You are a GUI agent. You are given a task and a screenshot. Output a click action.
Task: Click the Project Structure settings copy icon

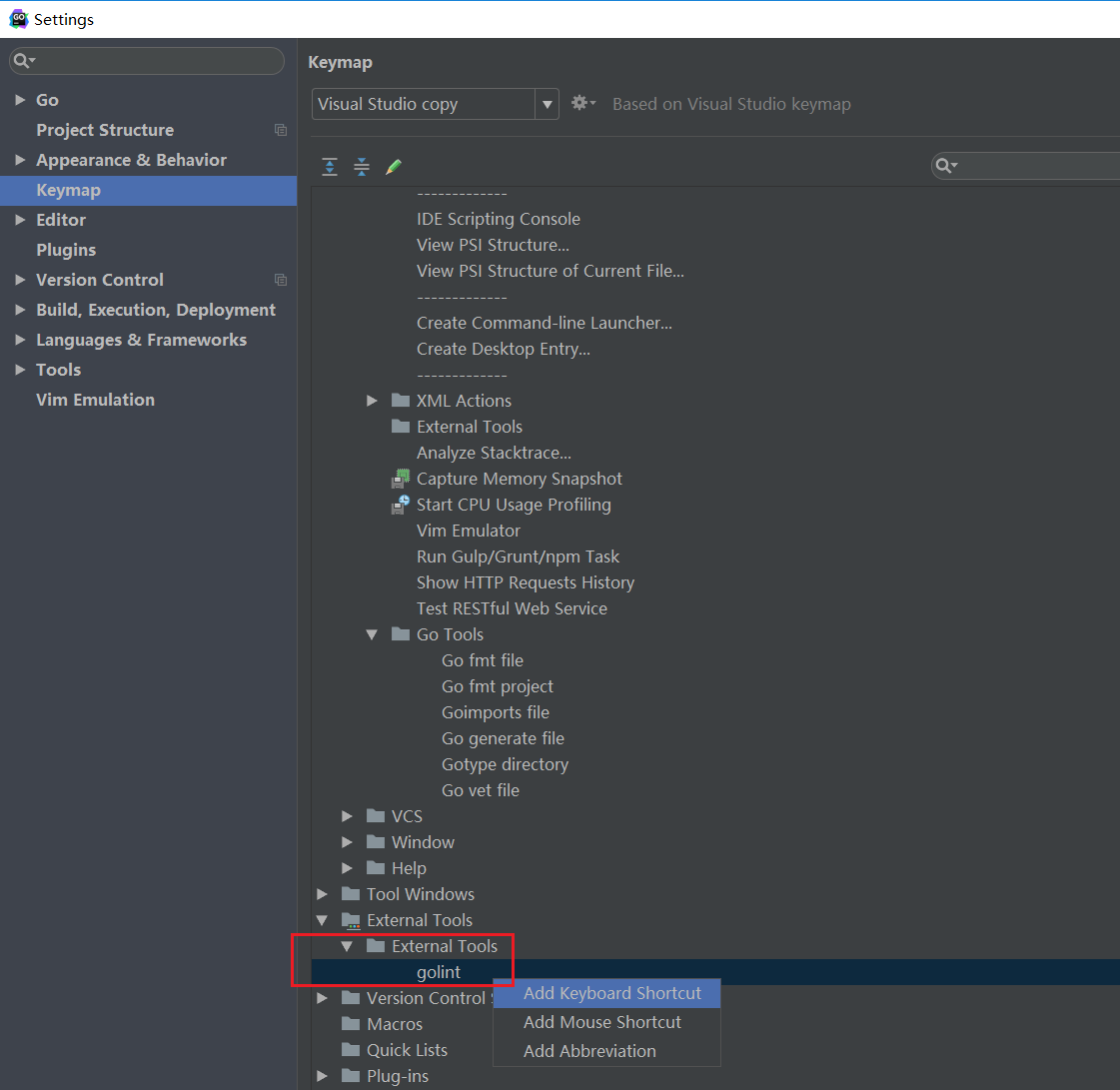[x=281, y=130]
